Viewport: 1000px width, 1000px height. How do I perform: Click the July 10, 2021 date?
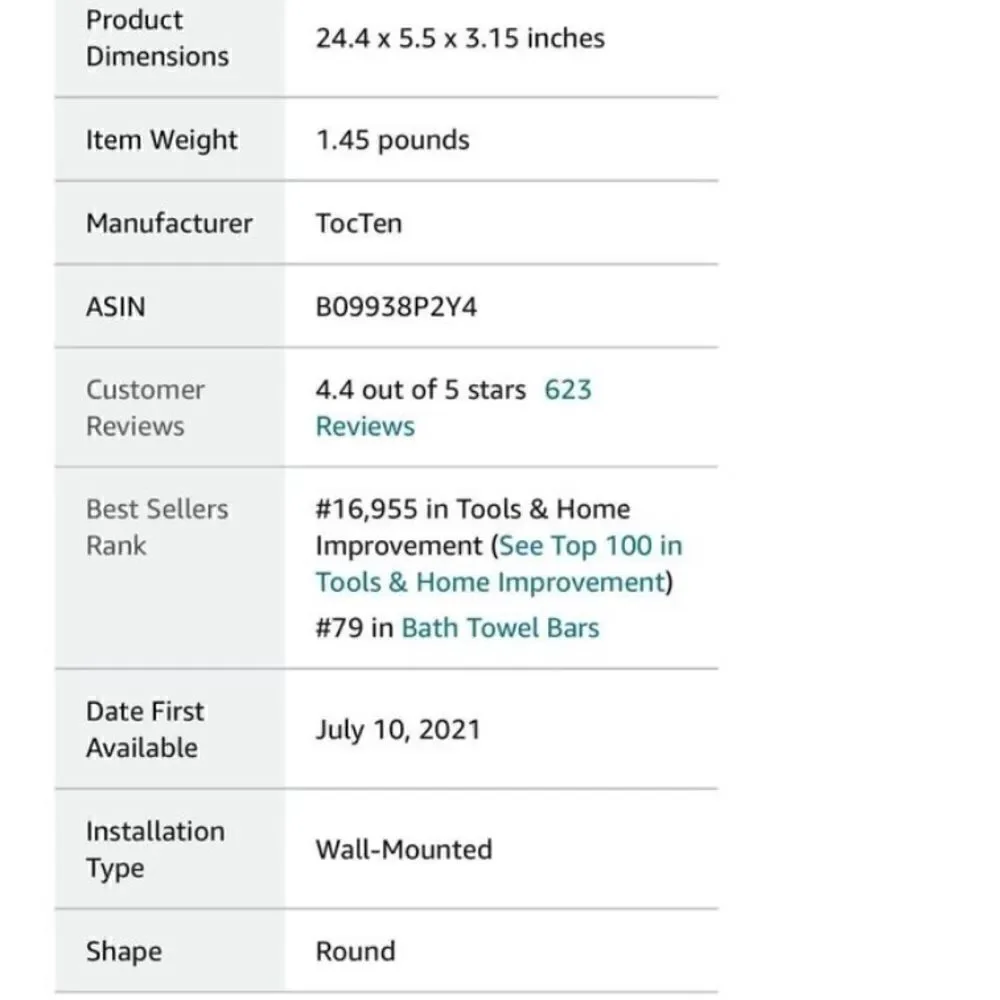[398, 730]
